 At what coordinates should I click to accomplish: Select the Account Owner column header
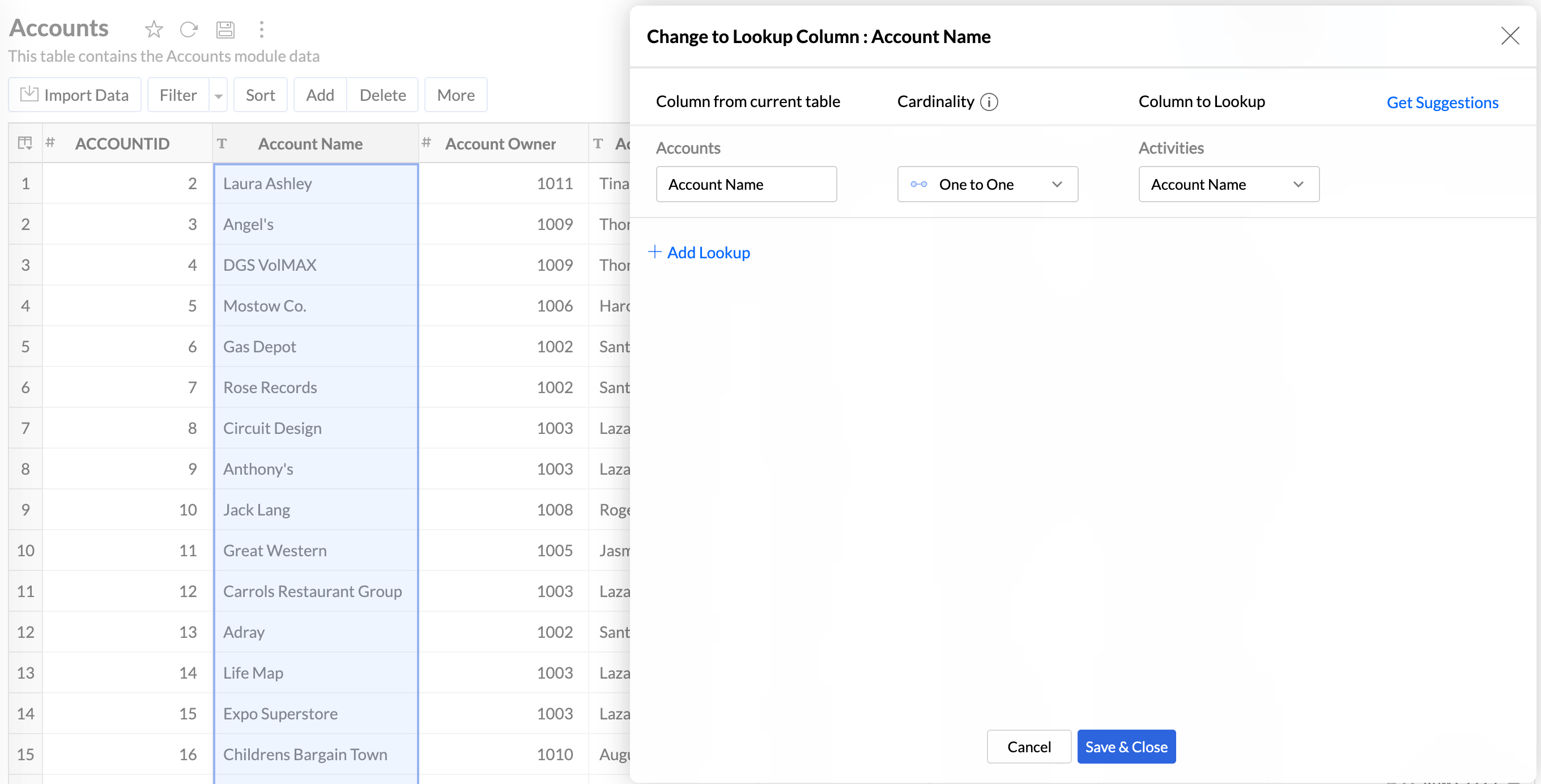tap(500, 143)
